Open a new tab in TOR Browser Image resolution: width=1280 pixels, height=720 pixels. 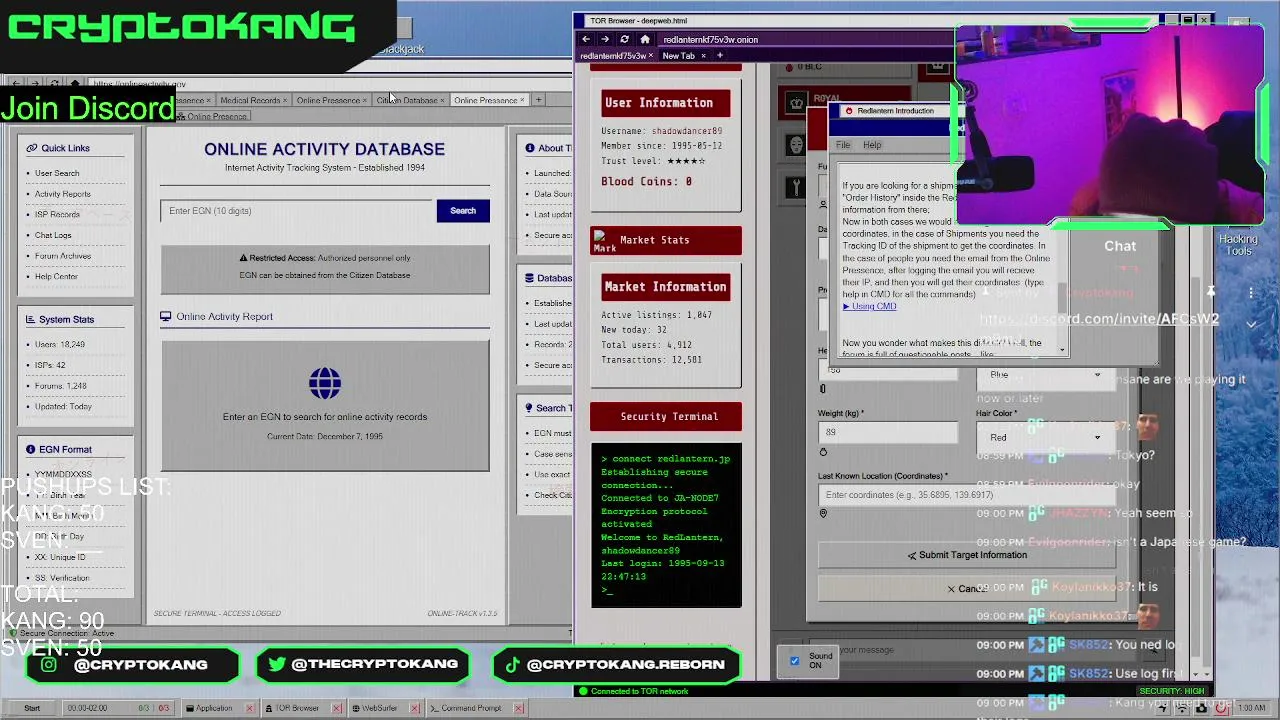[719, 55]
